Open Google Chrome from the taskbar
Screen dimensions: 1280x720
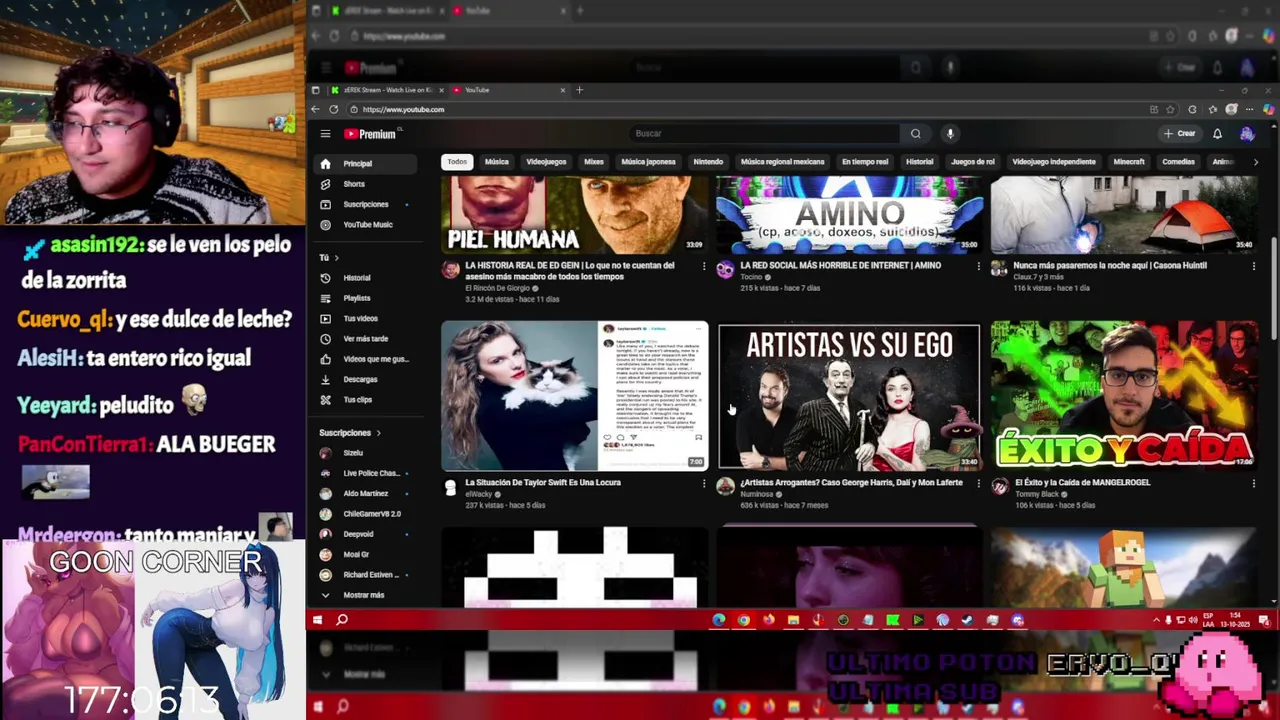pyautogui.click(x=744, y=620)
